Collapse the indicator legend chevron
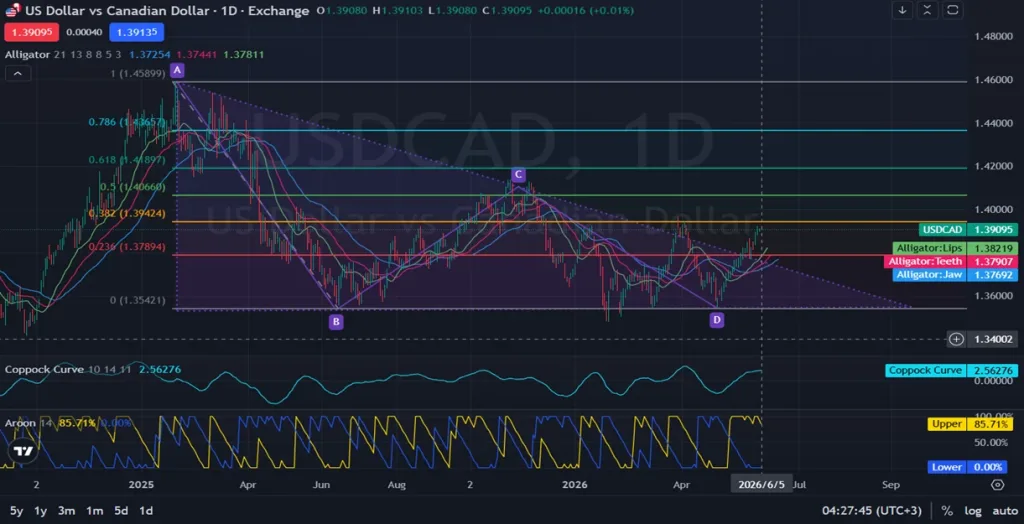1024x524 pixels. point(18,74)
